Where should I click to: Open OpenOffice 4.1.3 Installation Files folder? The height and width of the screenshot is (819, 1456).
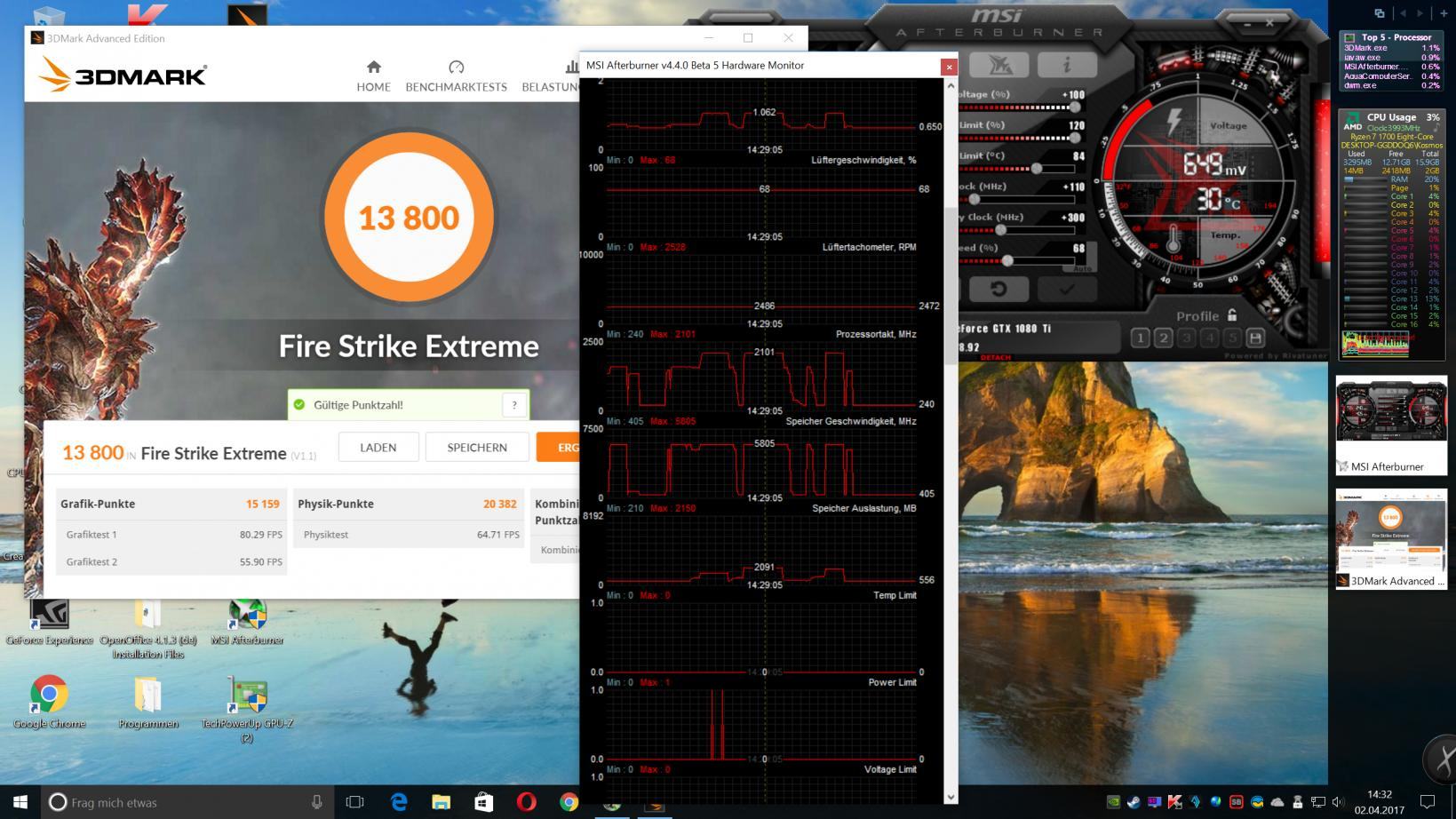[147, 629]
